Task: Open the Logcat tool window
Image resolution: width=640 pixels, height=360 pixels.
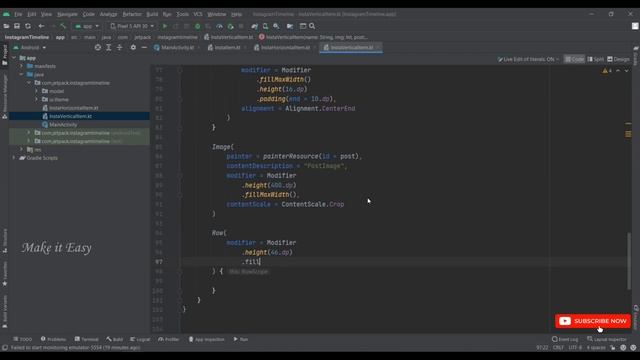Action: [x=140, y=339]
